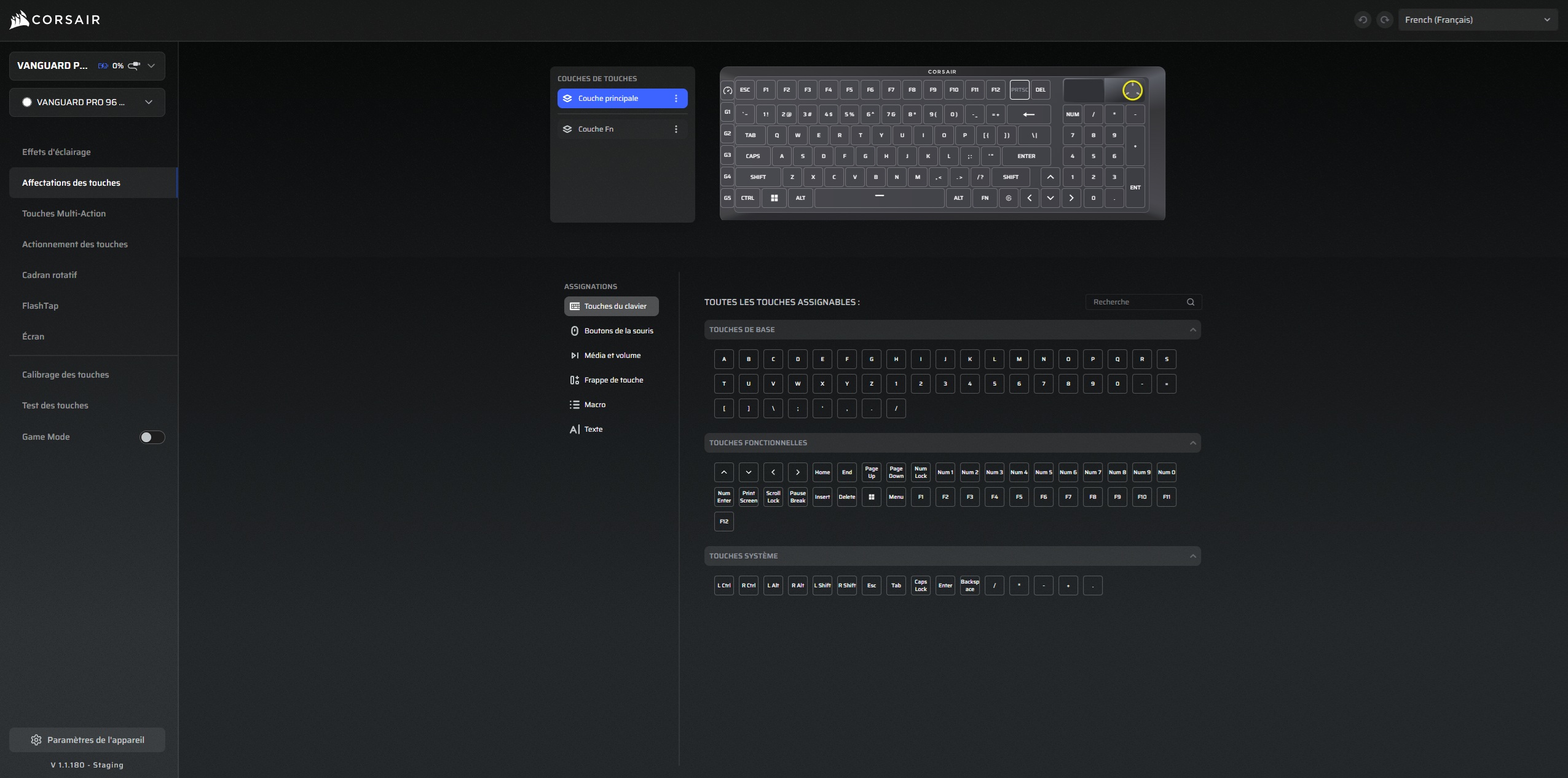Choose the Macro assignment category
The width and height of the screenshot is (1568, 778).
tap(594, 405)
